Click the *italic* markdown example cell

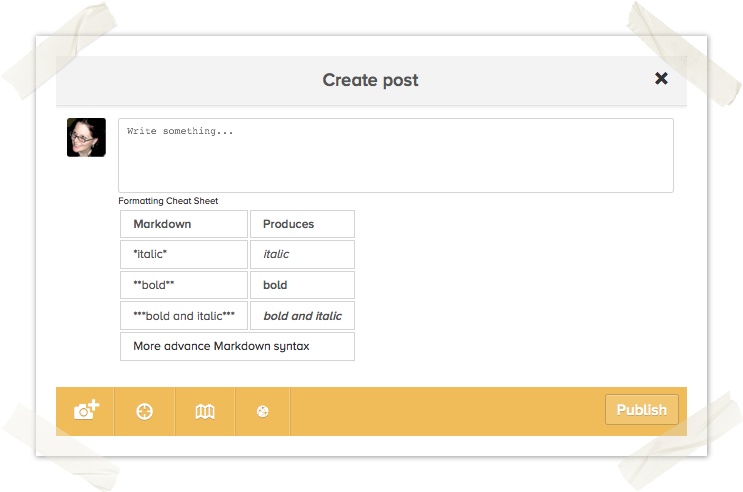(183, 254)
